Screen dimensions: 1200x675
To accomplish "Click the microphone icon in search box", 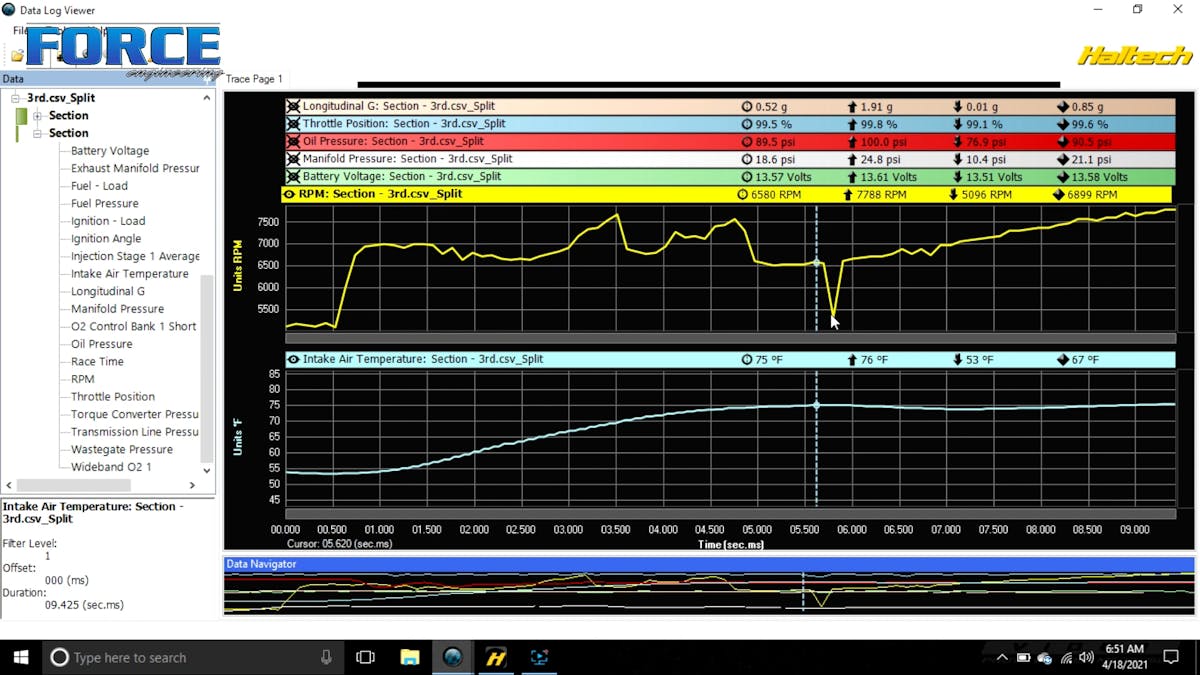I will pyautogui.click(x=326, y=657).
